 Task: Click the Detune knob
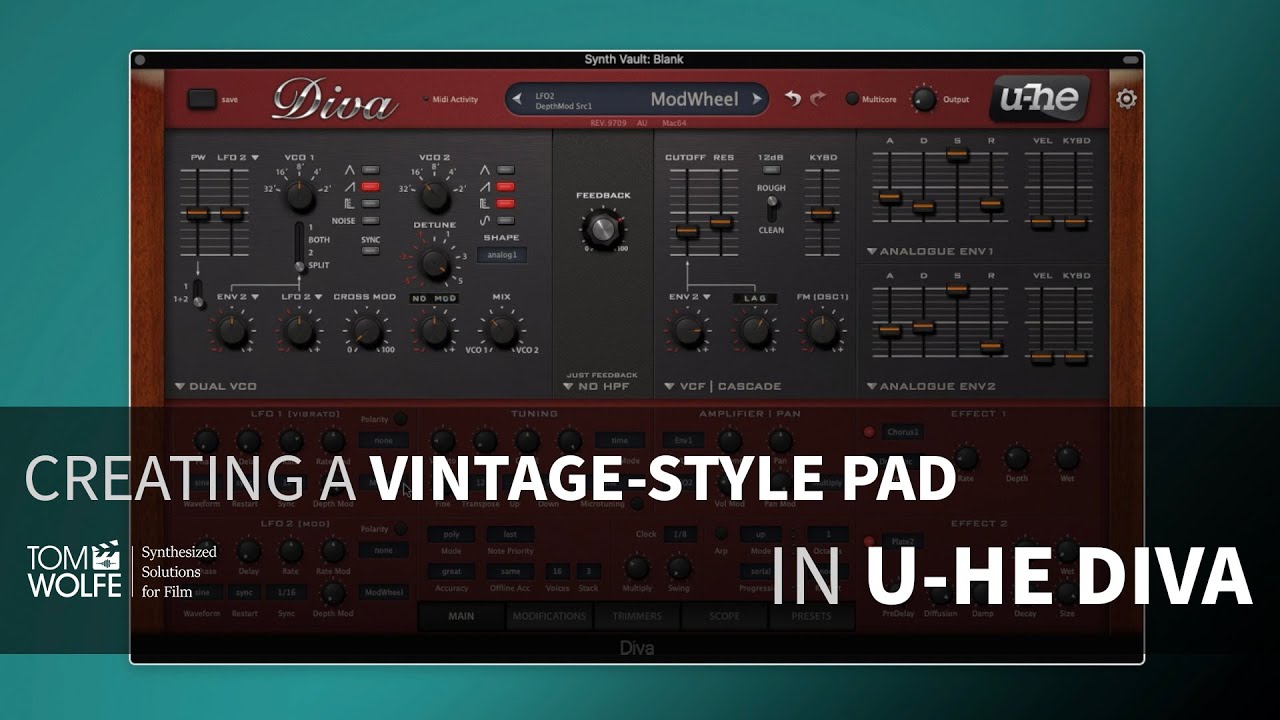[434, 264]
